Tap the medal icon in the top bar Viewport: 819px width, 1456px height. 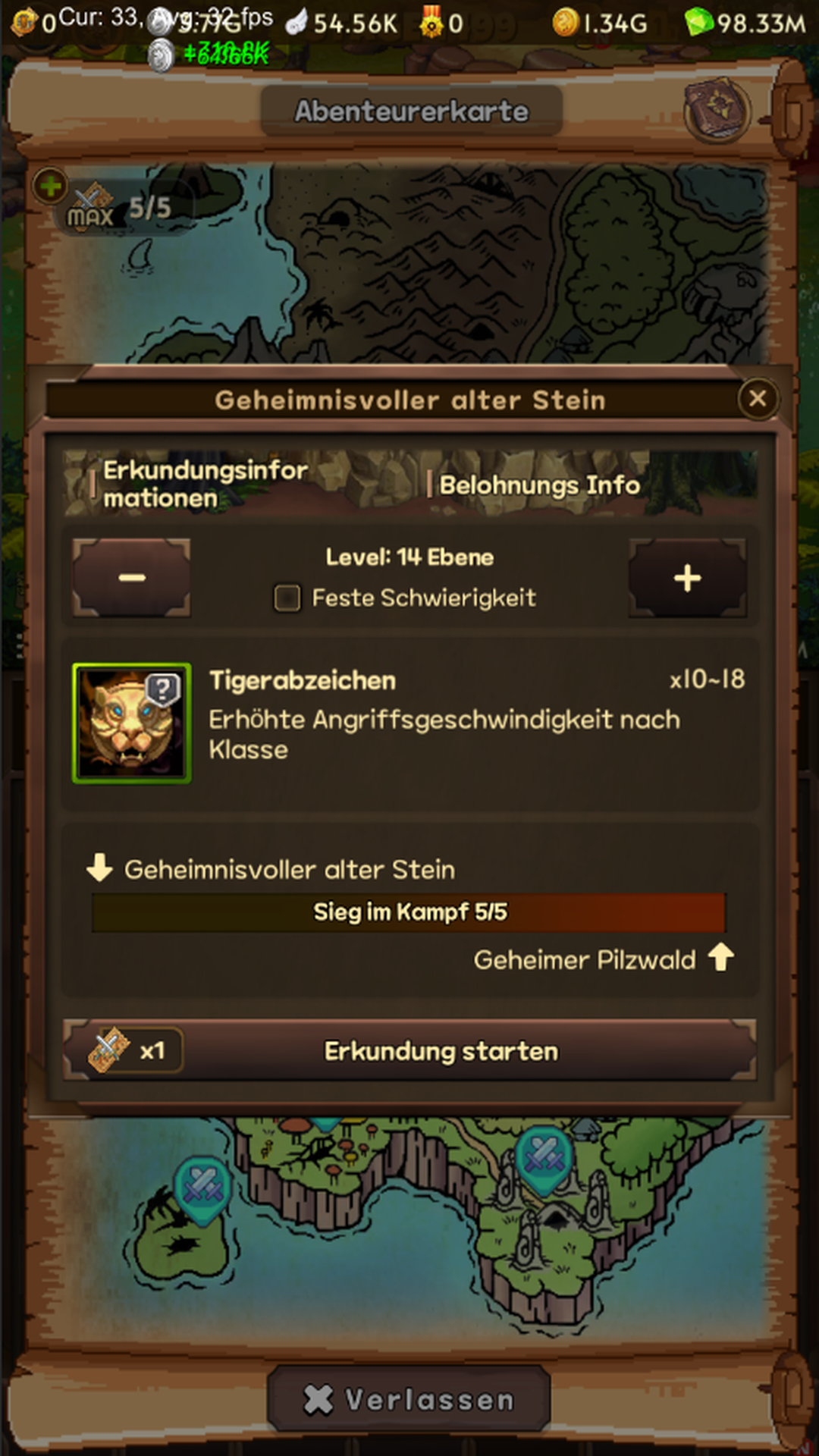tap(431, 24)
